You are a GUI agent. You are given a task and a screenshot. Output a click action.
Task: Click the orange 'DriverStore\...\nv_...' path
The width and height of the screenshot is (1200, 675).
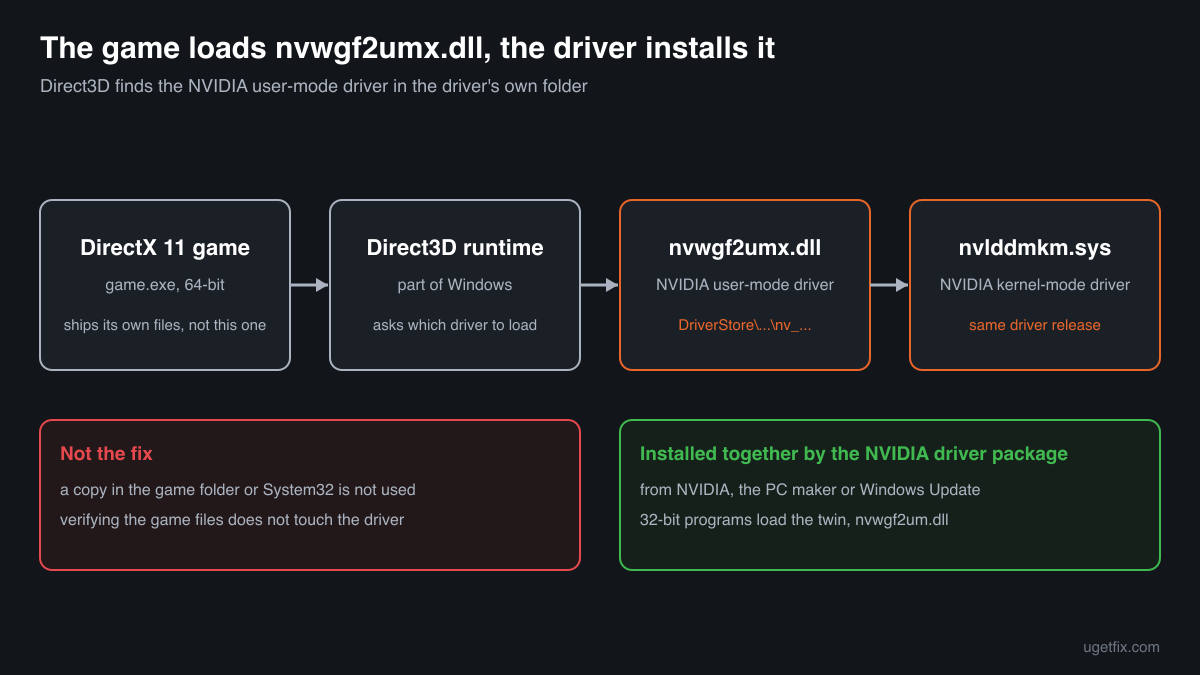(x=745, y=325)
